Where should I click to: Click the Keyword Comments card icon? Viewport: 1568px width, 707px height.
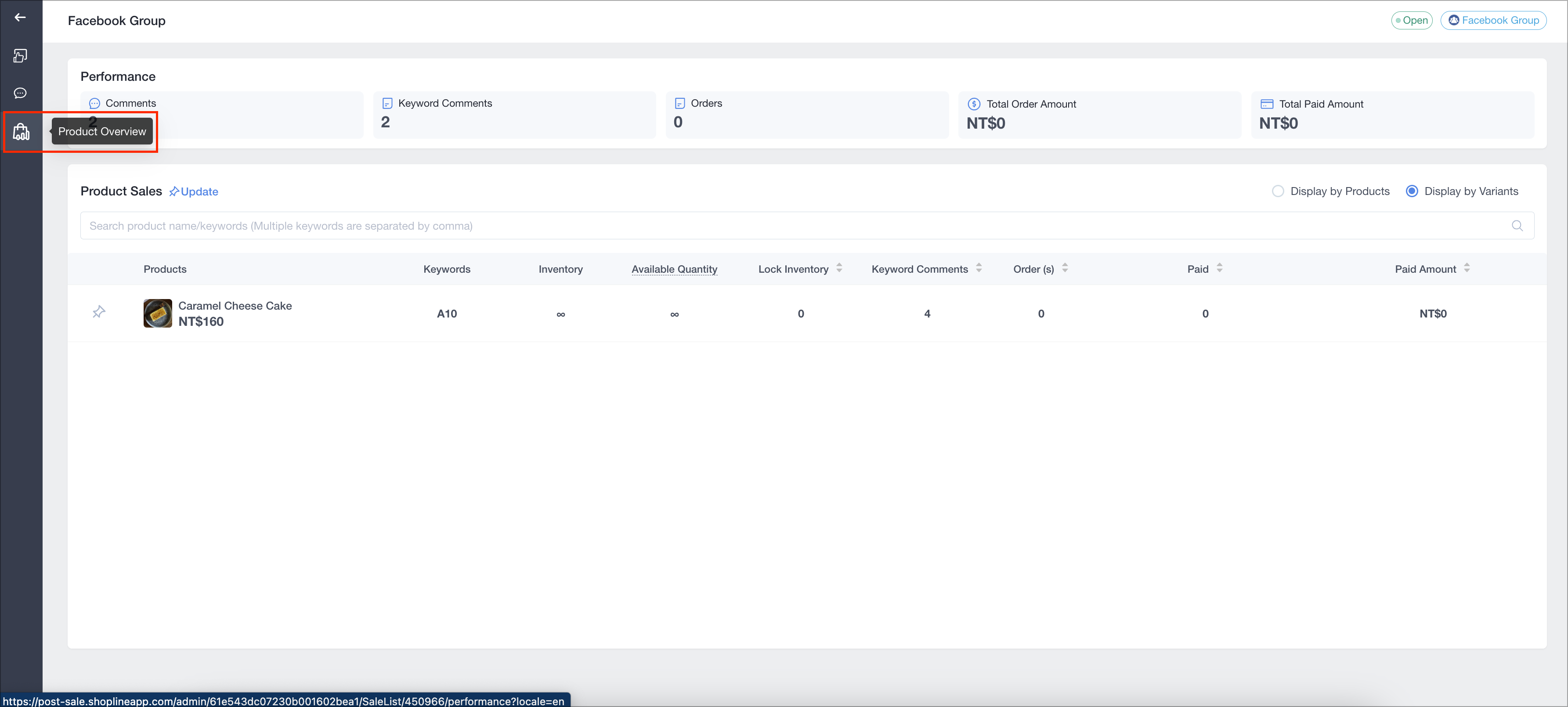coord(387,104)
